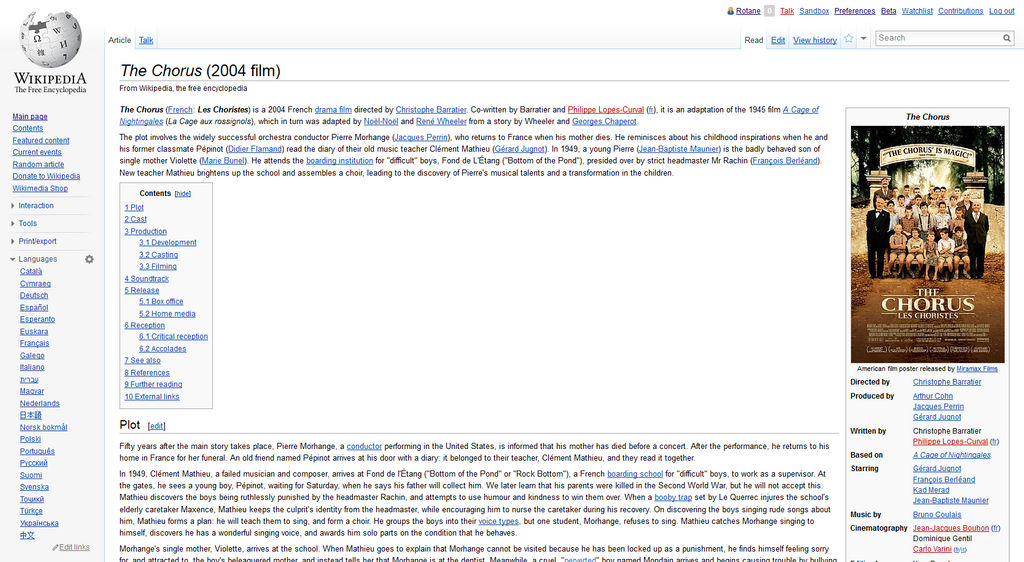Open the Beta link
This screenshot has height=562, width=1024.
click(888, 11)
